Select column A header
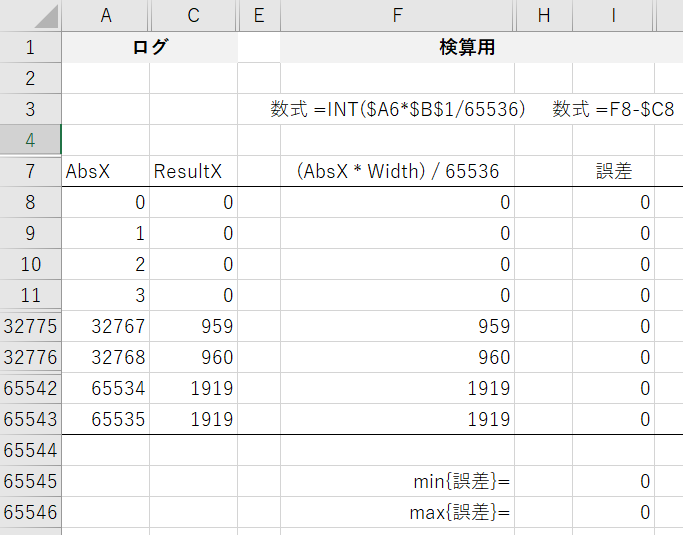This screenshot has width=683, height=535. (106, 16)
